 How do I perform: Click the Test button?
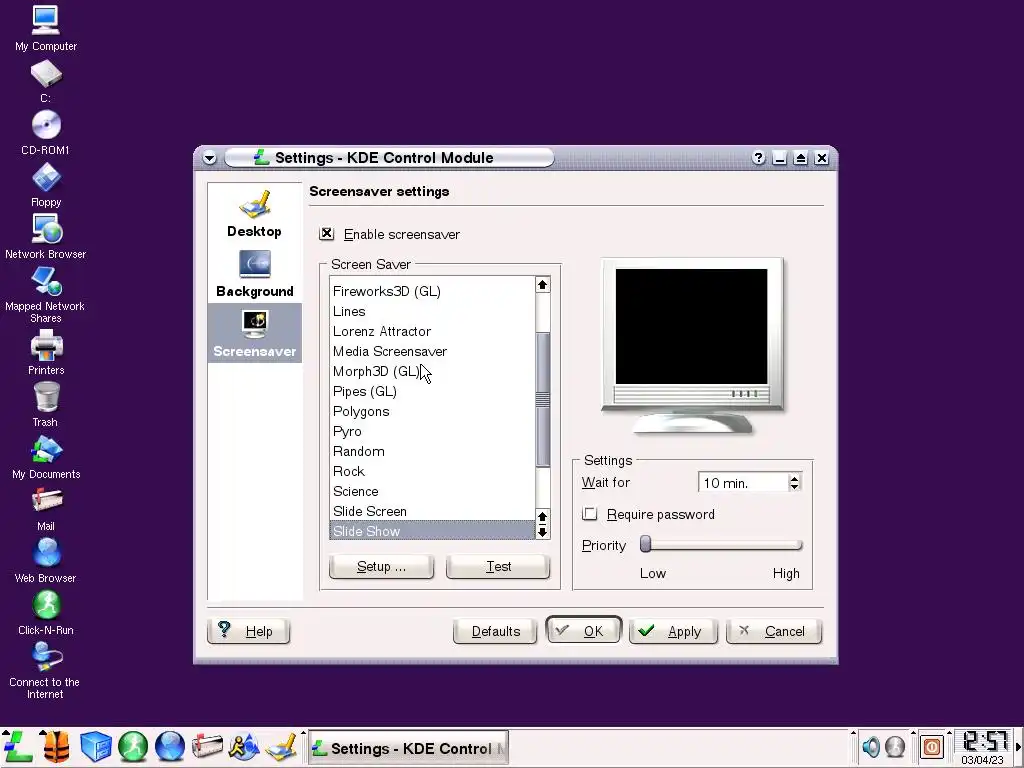point(498,566)
